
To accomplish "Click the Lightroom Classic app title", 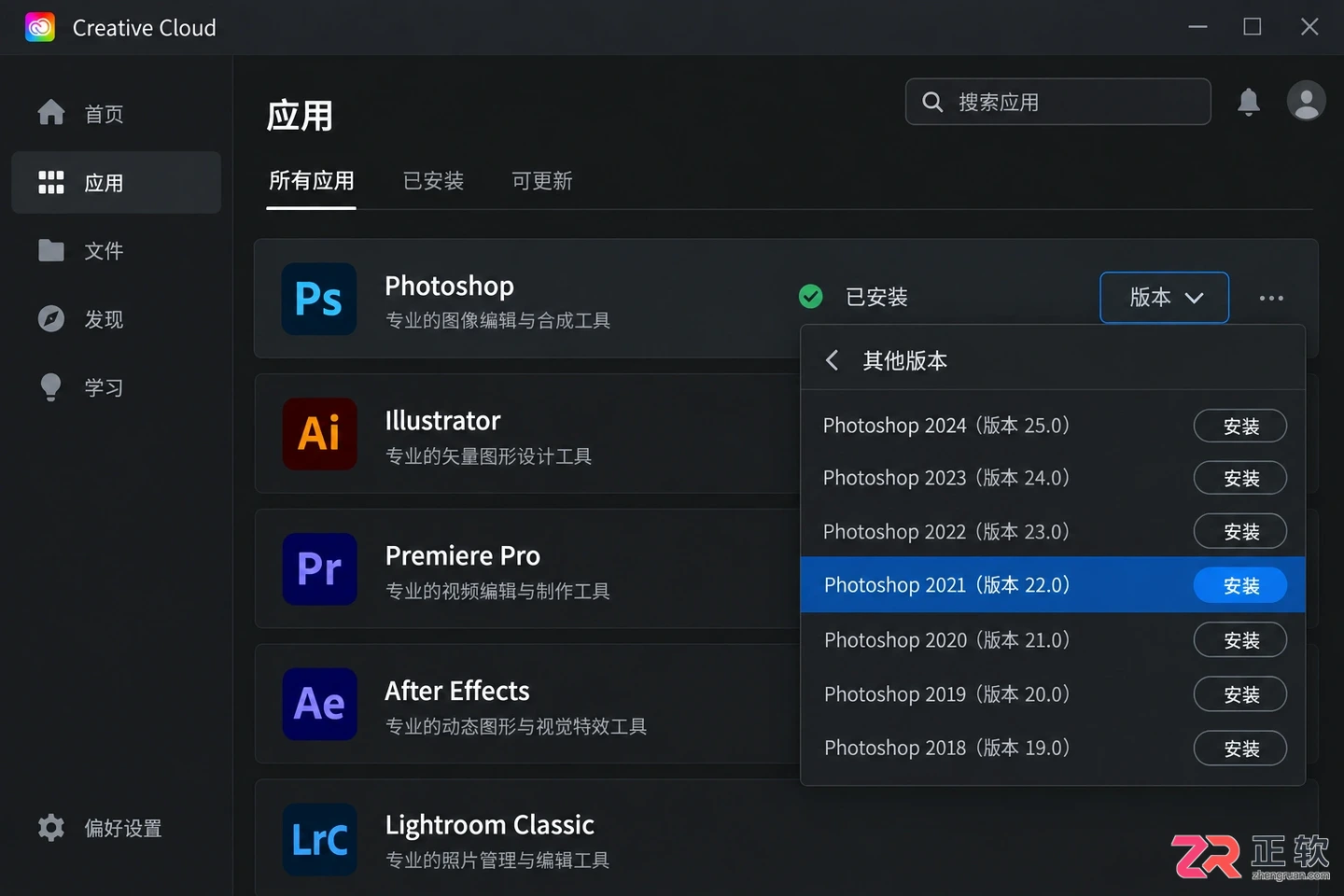I will (x=490, y=825).
